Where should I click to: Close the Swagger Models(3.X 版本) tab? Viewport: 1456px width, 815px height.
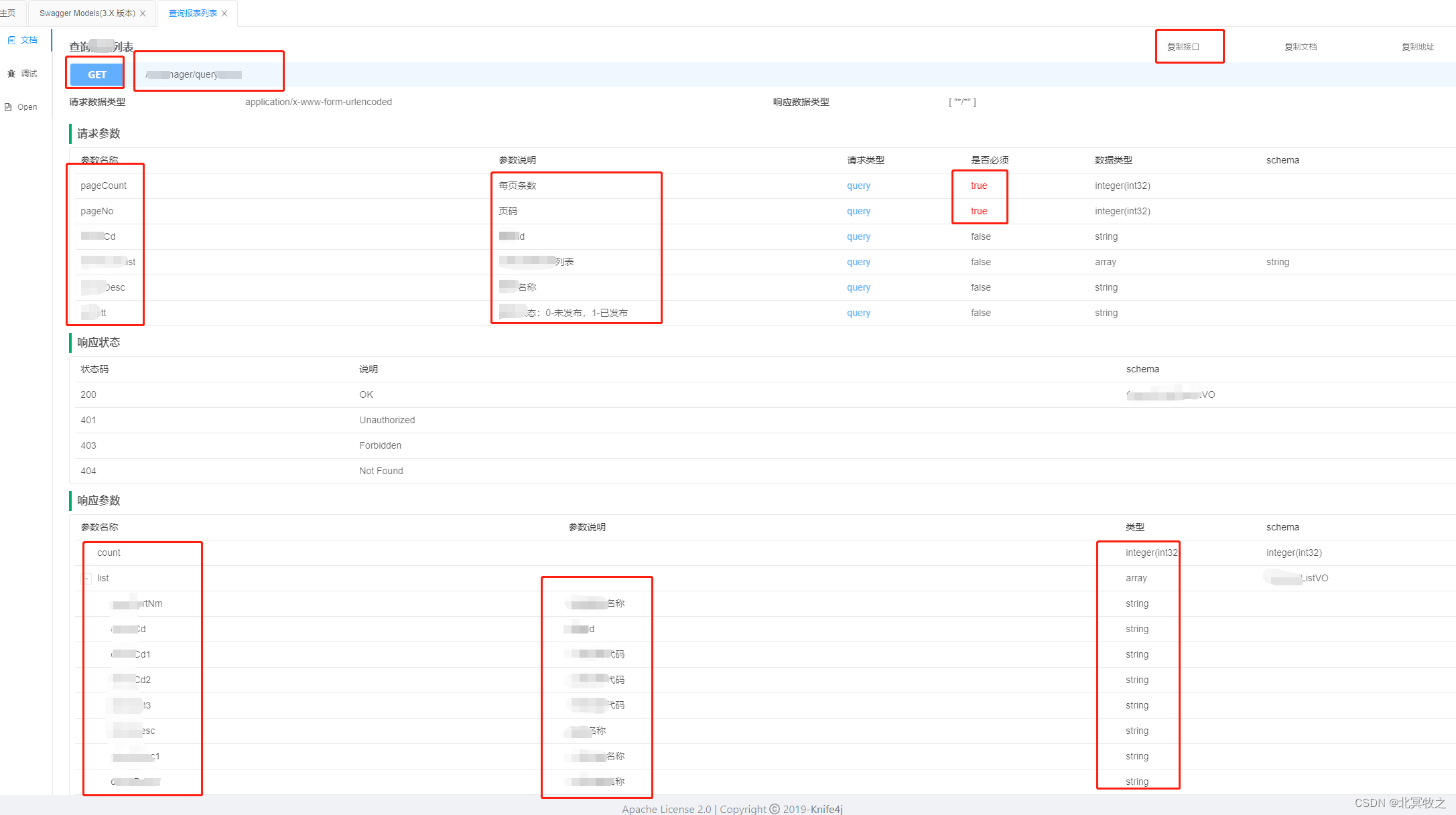[x=143, y=13]
